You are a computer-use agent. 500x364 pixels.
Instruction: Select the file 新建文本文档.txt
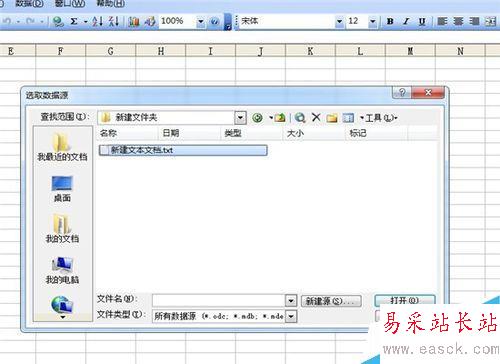coord(183,150)
